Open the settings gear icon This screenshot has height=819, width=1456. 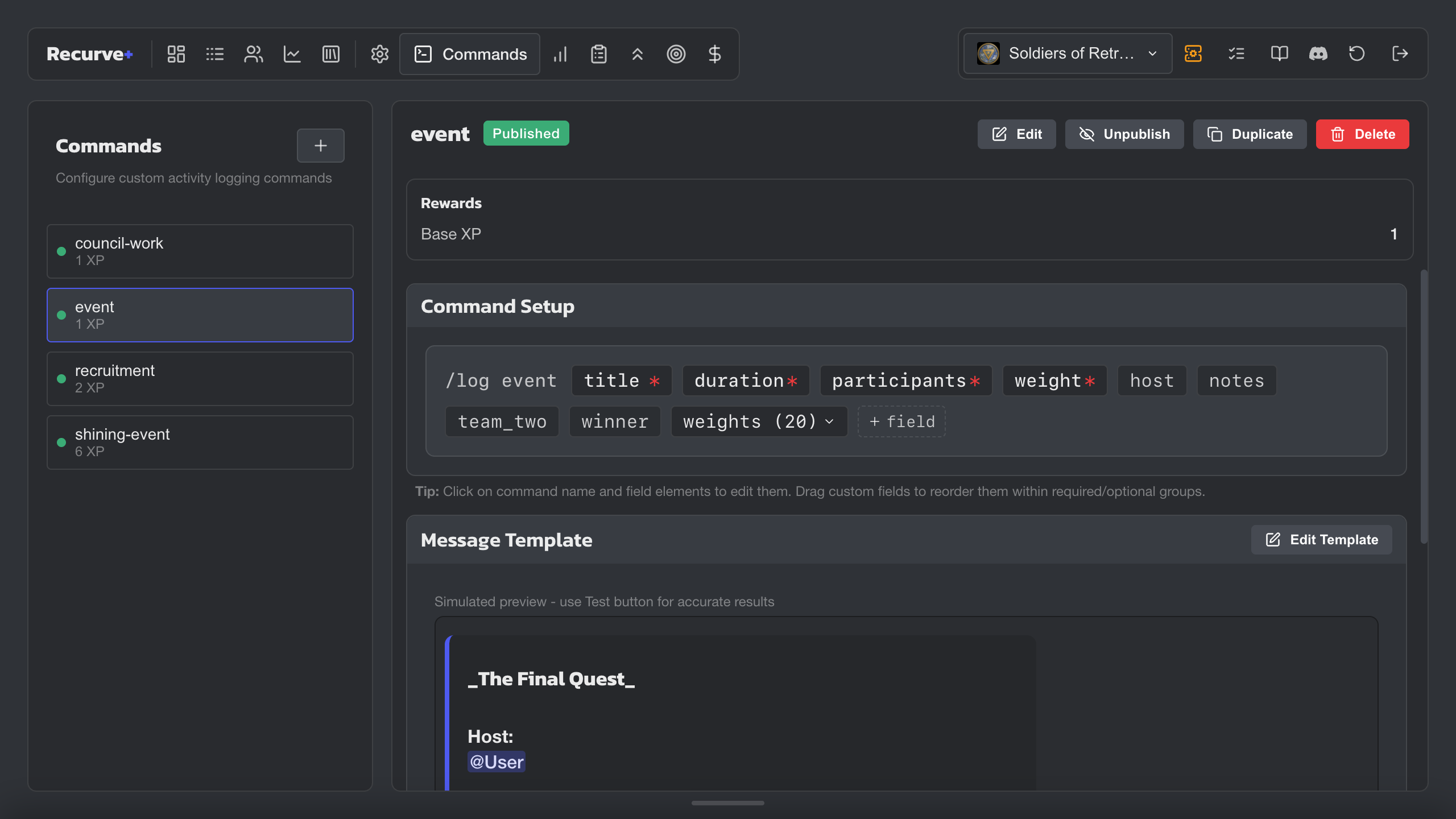(379, 54)
